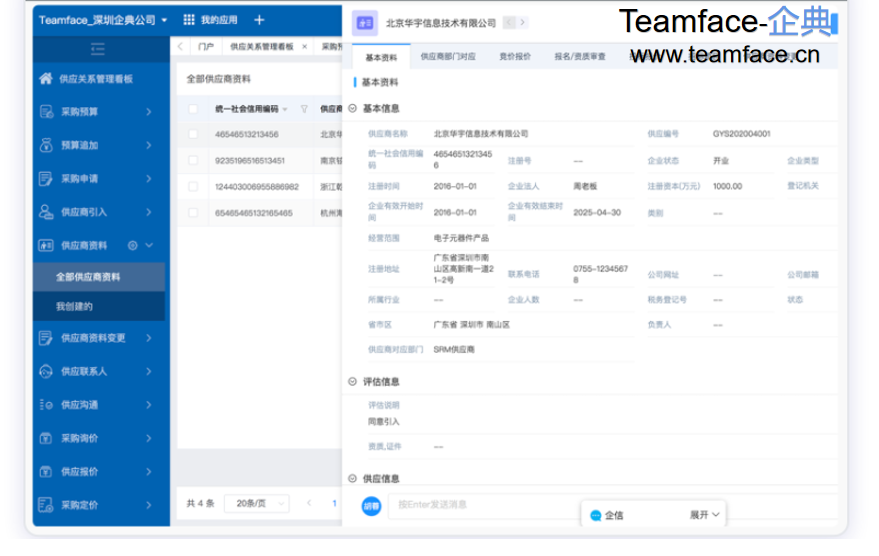Image resolution: width=879 pixels, height=556 pixels.
Task: Click the 供应报价 sidebar icon
Action: pyautogui.click(x=46, y=471)
